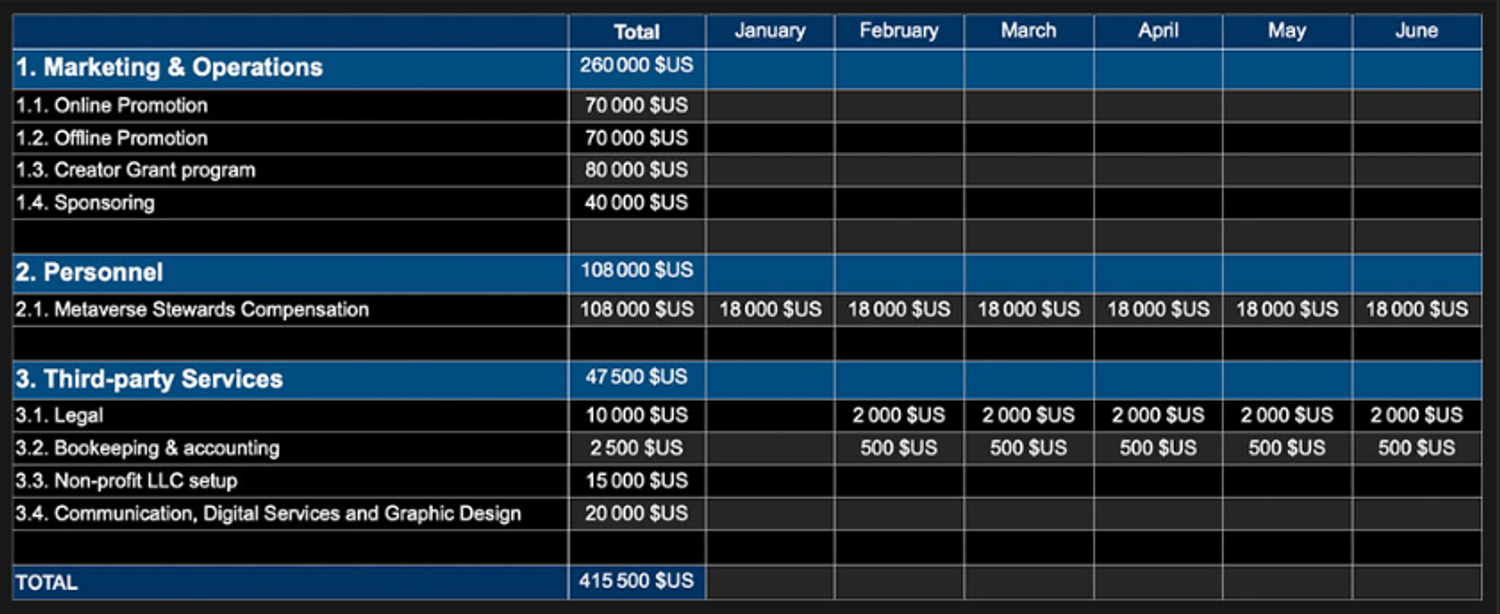Click the Creator Grant program cell
1500x614 pixels.
[x=155, y=170]
